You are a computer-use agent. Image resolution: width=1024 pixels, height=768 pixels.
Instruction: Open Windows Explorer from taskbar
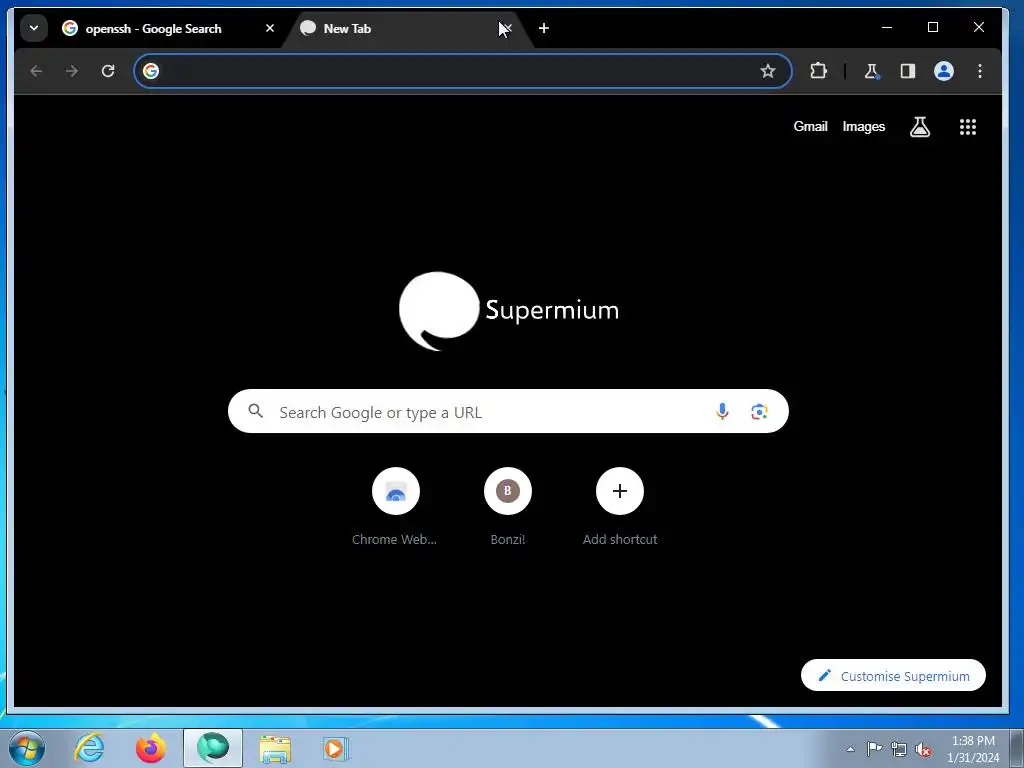[x=275, y=748]
